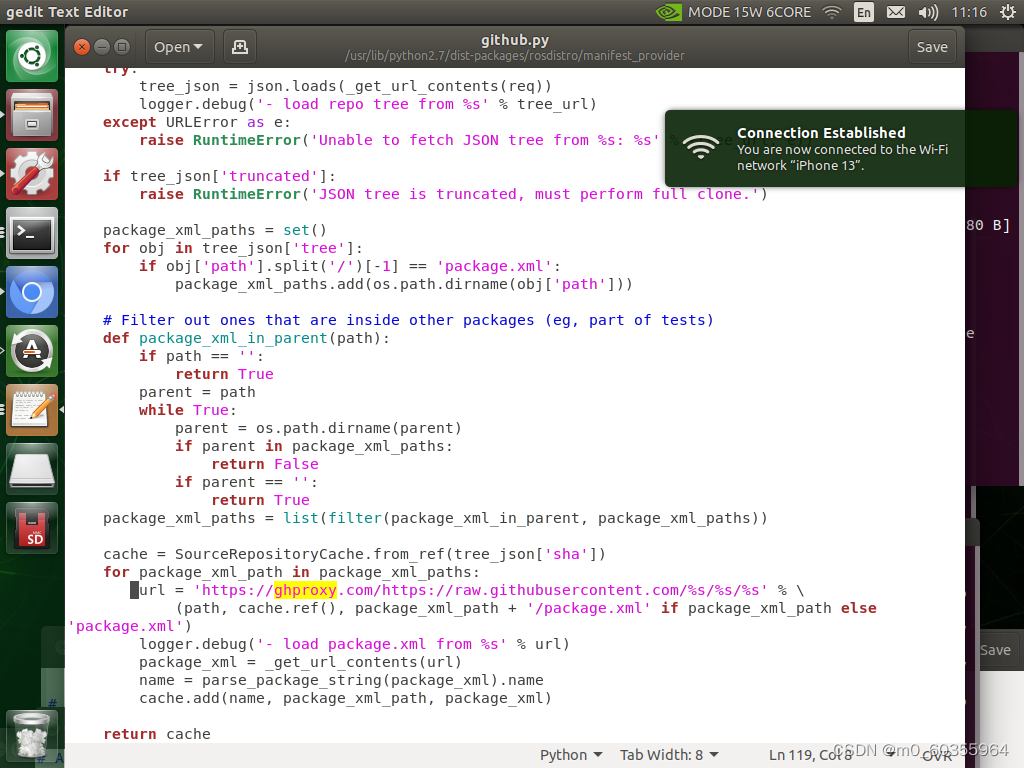
Task: Create a new document tab icon
Action: (240, 47)
